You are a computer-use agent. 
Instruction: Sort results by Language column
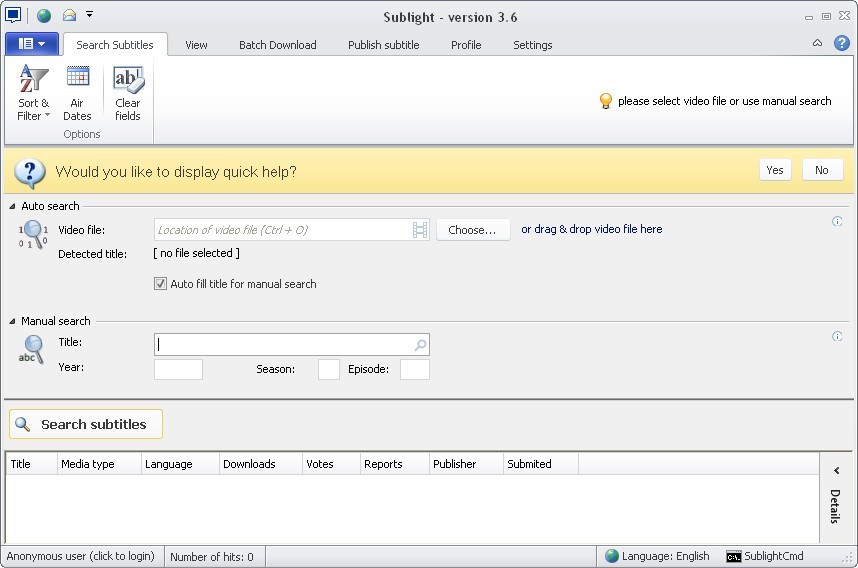[180, 464]
